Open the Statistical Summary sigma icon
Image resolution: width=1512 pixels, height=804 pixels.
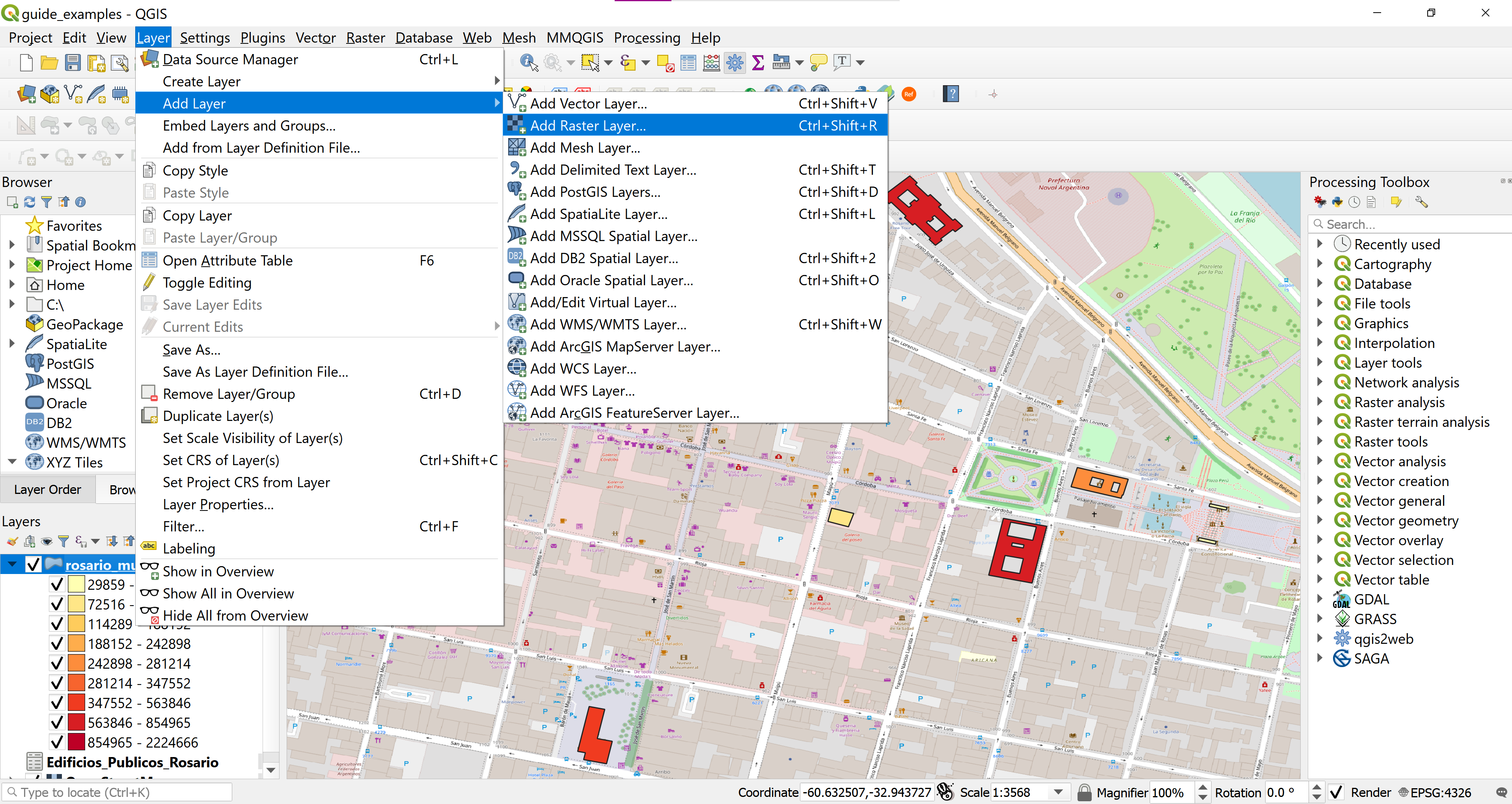click(x=758, y=62)
